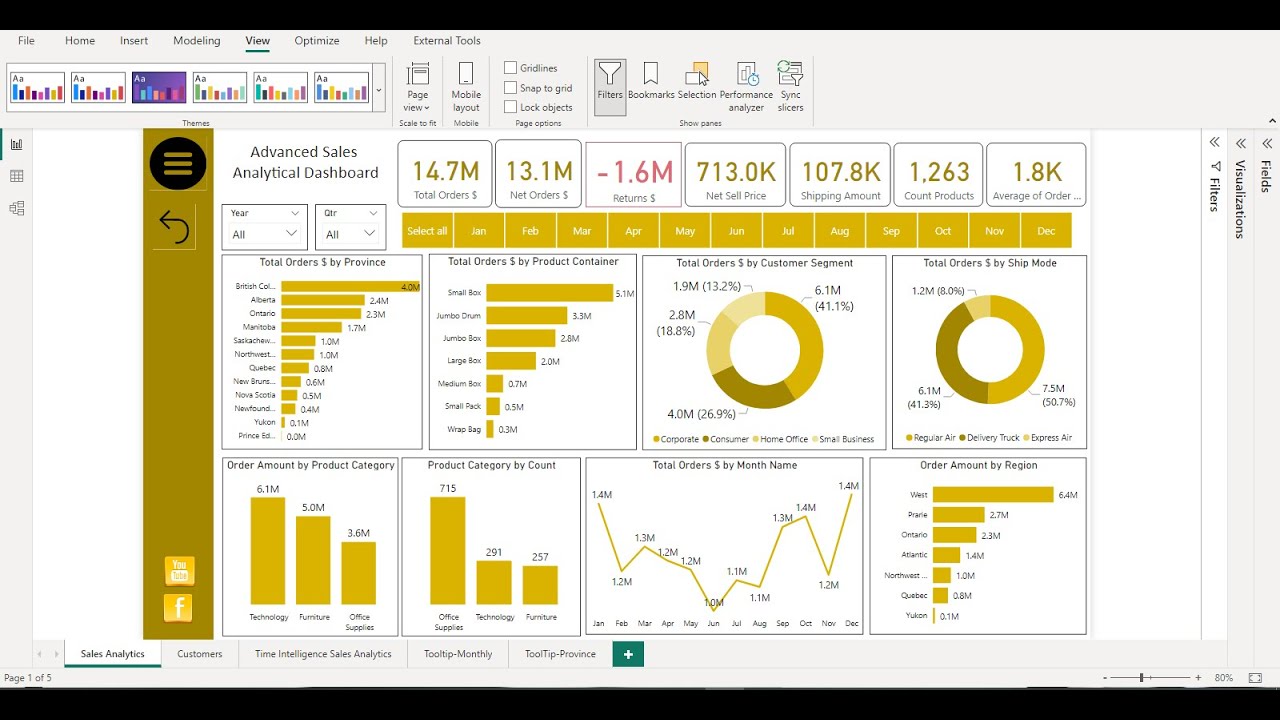Expand the Visualizations pane chevron
This screenshot has height=720, width=1280.
coord(1241,143)
